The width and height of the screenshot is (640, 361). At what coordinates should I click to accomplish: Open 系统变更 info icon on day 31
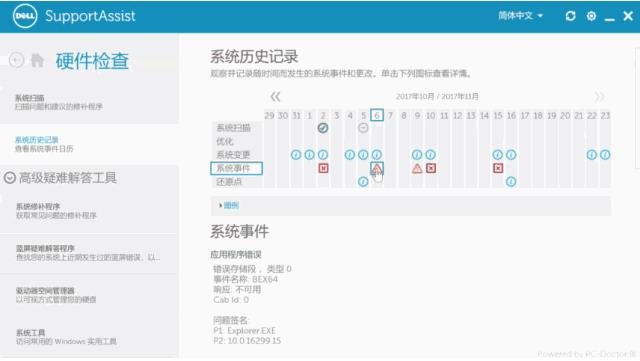[296, 155]
